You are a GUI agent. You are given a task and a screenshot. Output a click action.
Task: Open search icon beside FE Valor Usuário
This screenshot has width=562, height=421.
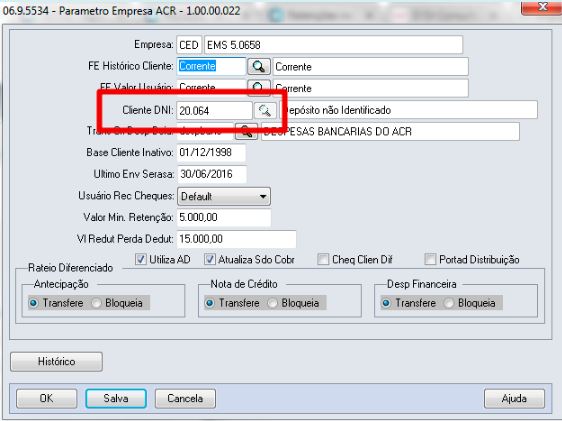tap(258, 87)
